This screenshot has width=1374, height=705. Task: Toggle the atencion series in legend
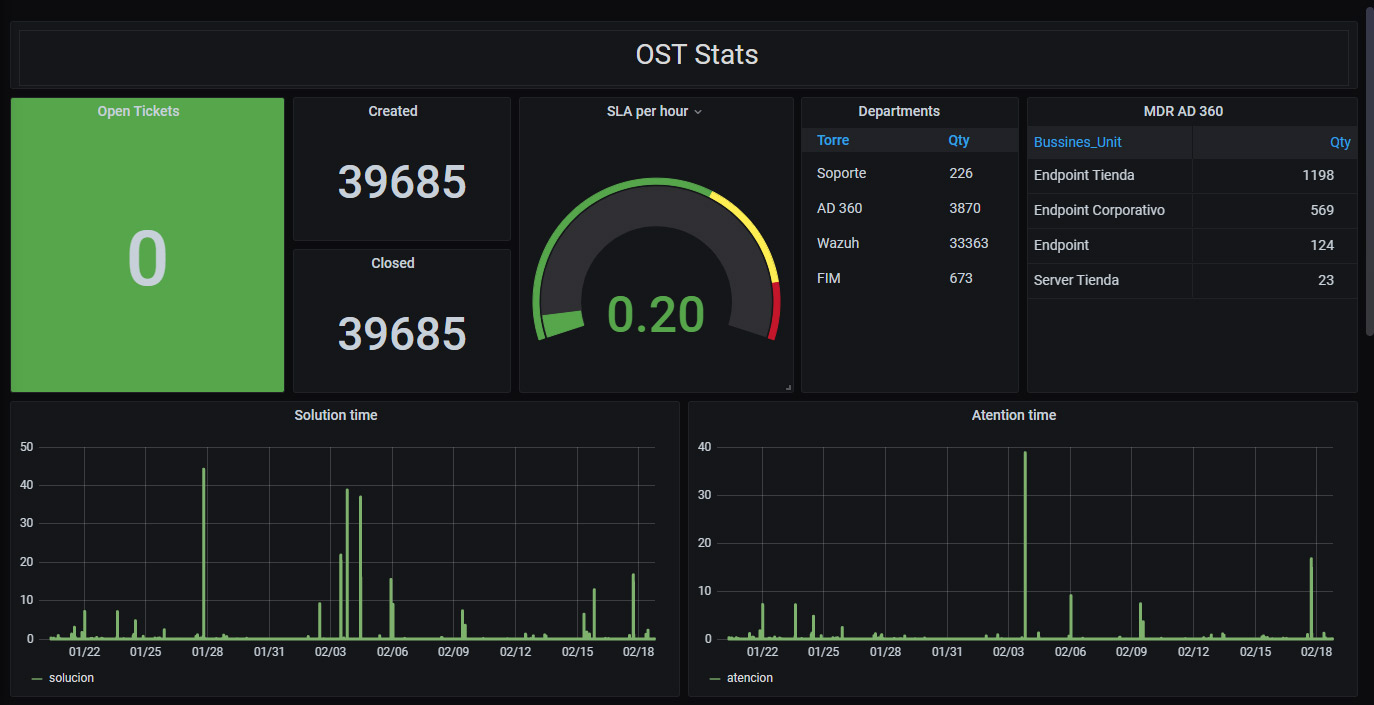(x=749, y=678)
